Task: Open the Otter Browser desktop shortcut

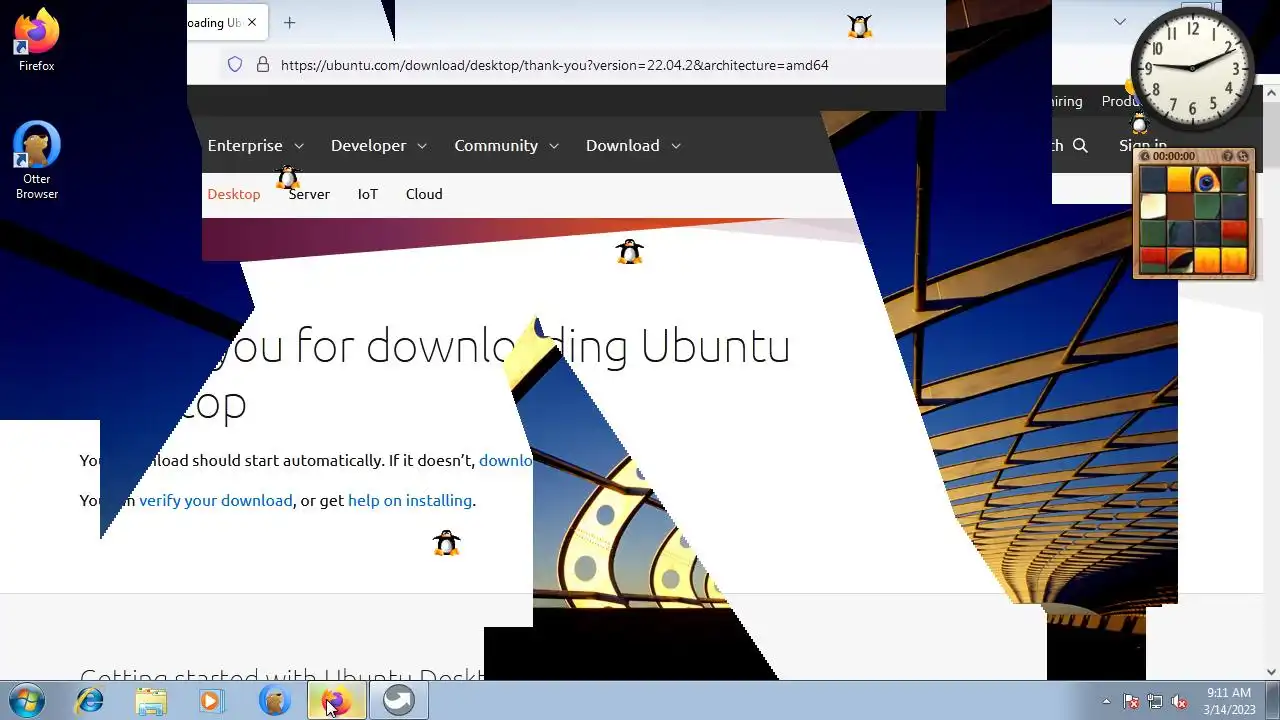Action: click(x=37, y=160)
